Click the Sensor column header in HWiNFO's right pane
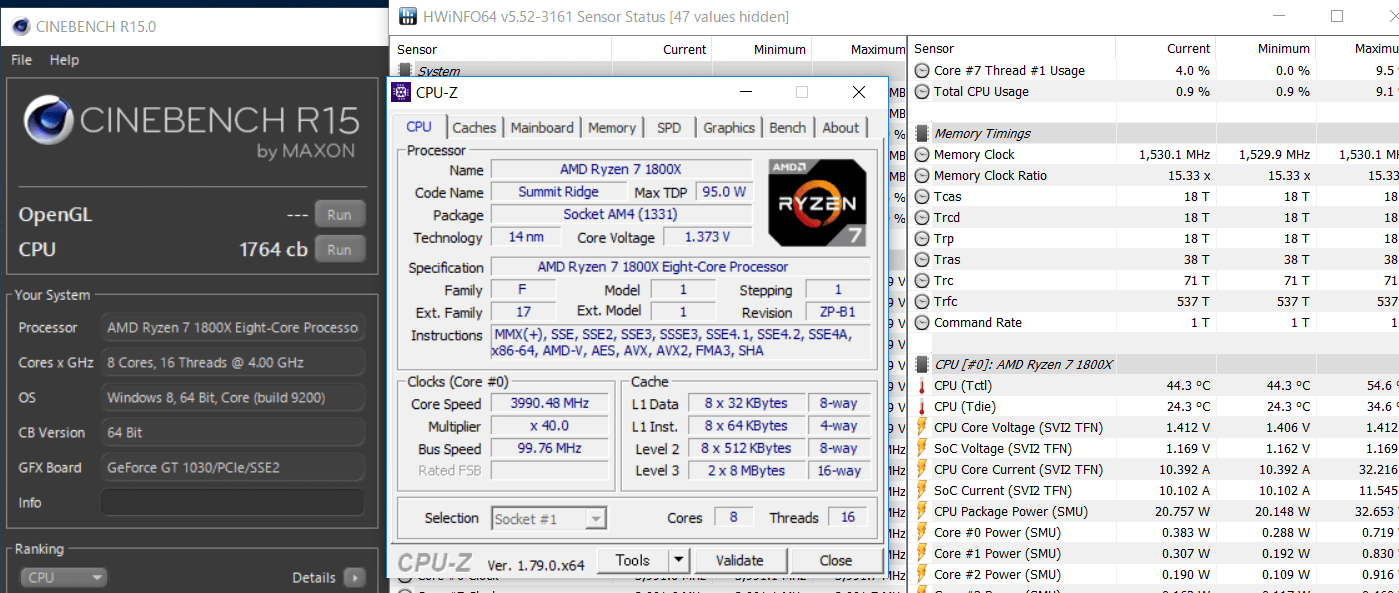The width and height of the screenshot is (1399, 593). (1012, 48)
